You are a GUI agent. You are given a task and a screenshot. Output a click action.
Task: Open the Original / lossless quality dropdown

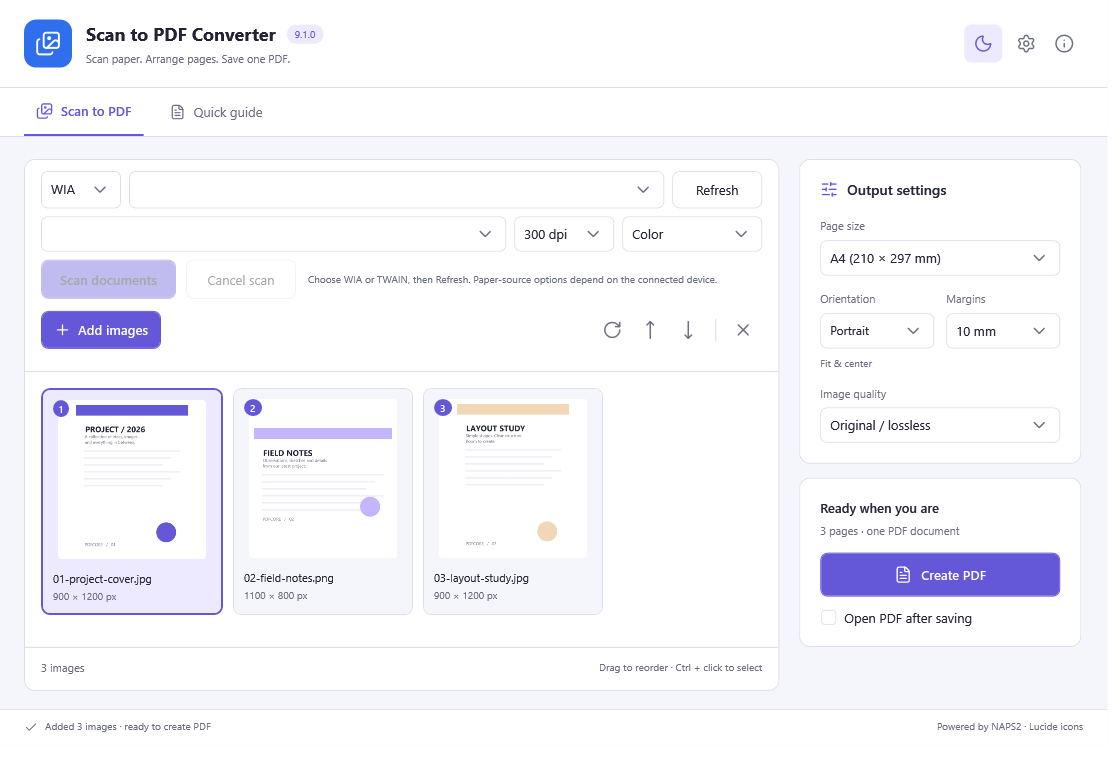click(939, 426)
